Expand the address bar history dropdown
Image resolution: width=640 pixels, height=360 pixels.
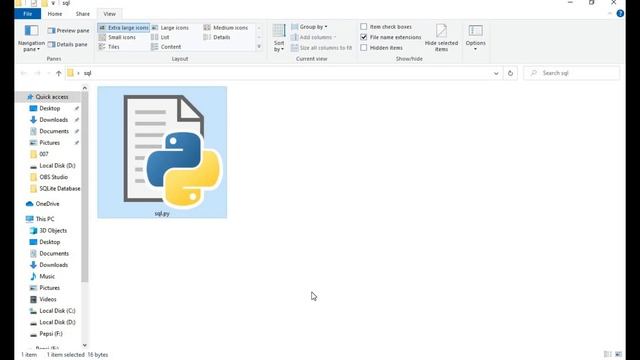click(496, 73)
